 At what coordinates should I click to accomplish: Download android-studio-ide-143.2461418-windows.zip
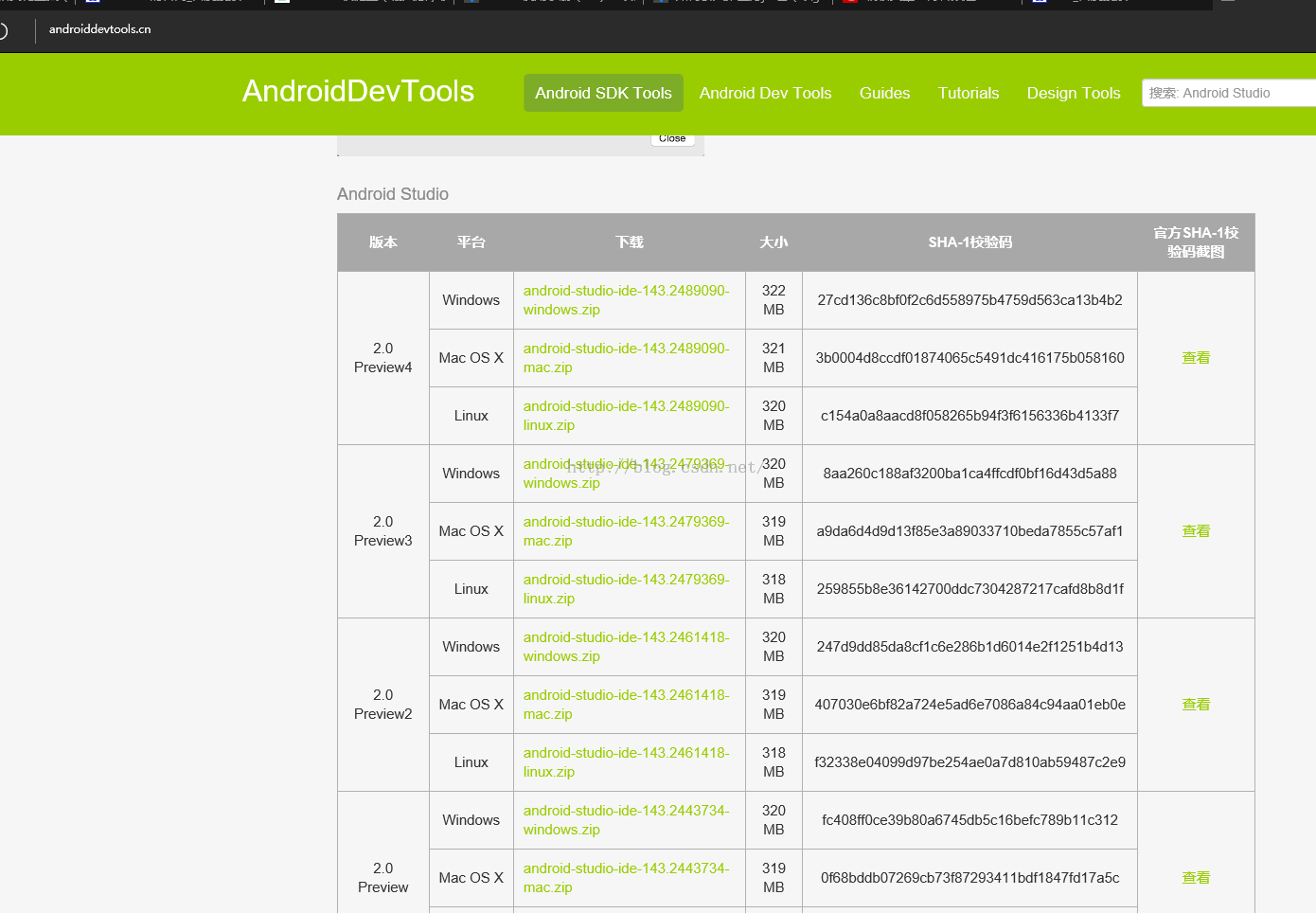coord(626,647)
